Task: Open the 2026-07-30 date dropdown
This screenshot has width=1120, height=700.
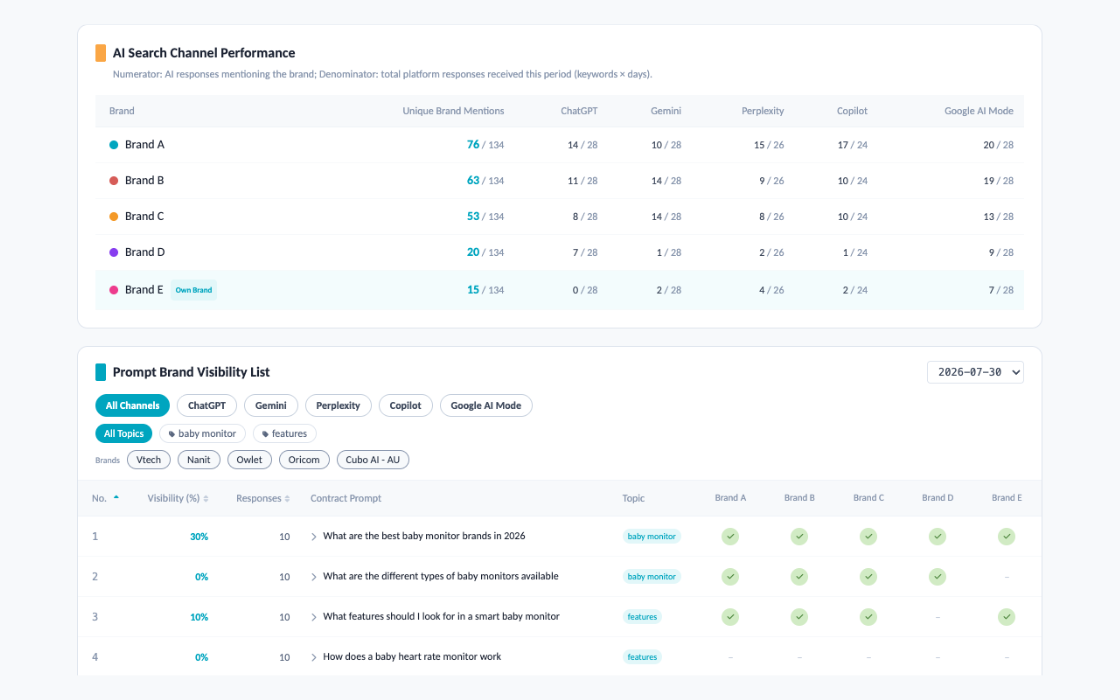Action: (x=975, y=372)
